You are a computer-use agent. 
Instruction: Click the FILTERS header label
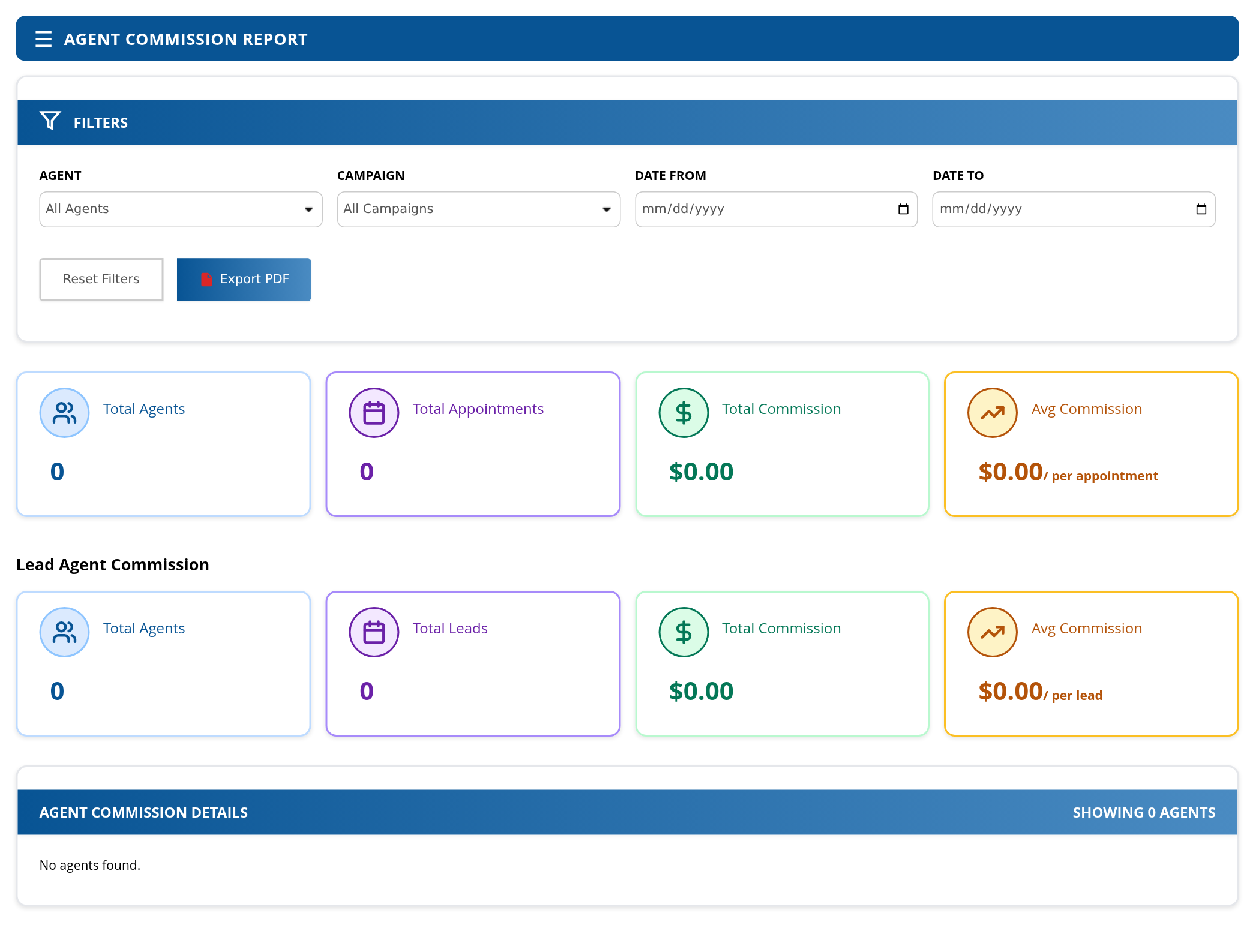click(x=101, y=123)
